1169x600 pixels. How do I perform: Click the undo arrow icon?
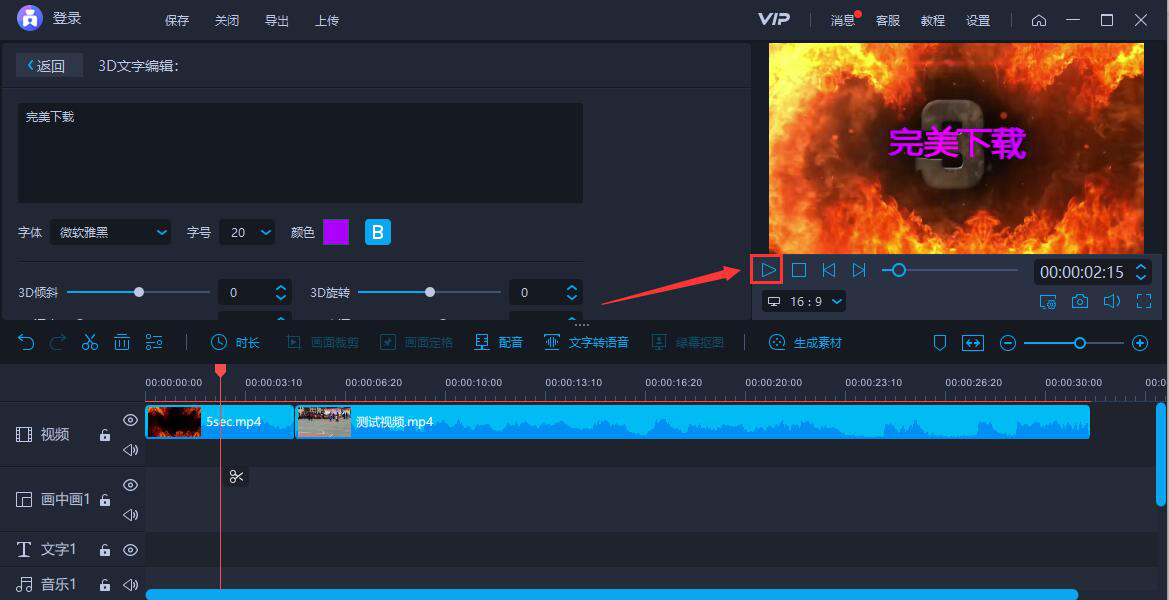[26, 342]
